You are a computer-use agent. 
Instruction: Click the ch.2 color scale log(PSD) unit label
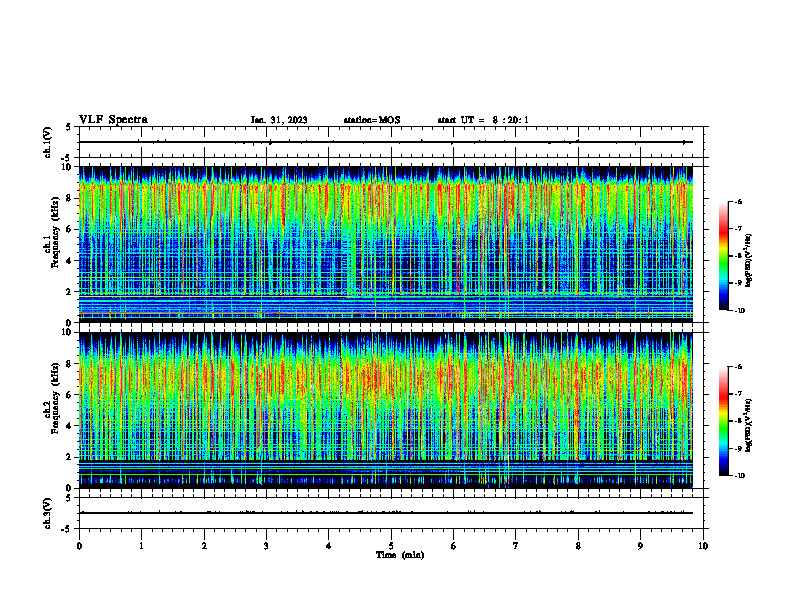click(749, 426)
